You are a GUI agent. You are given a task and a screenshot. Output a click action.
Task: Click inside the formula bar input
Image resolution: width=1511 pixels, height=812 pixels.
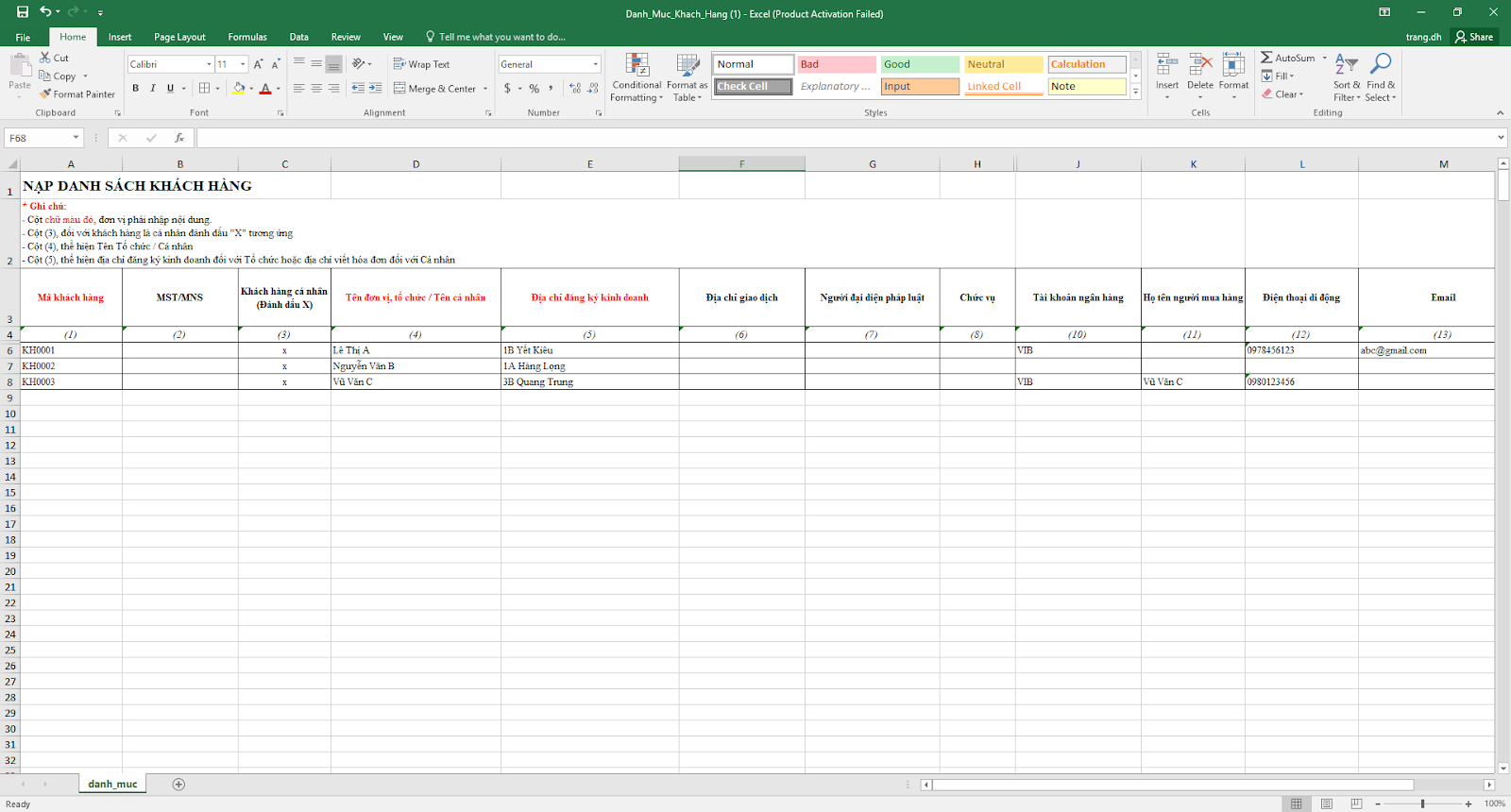coord(840,138)
